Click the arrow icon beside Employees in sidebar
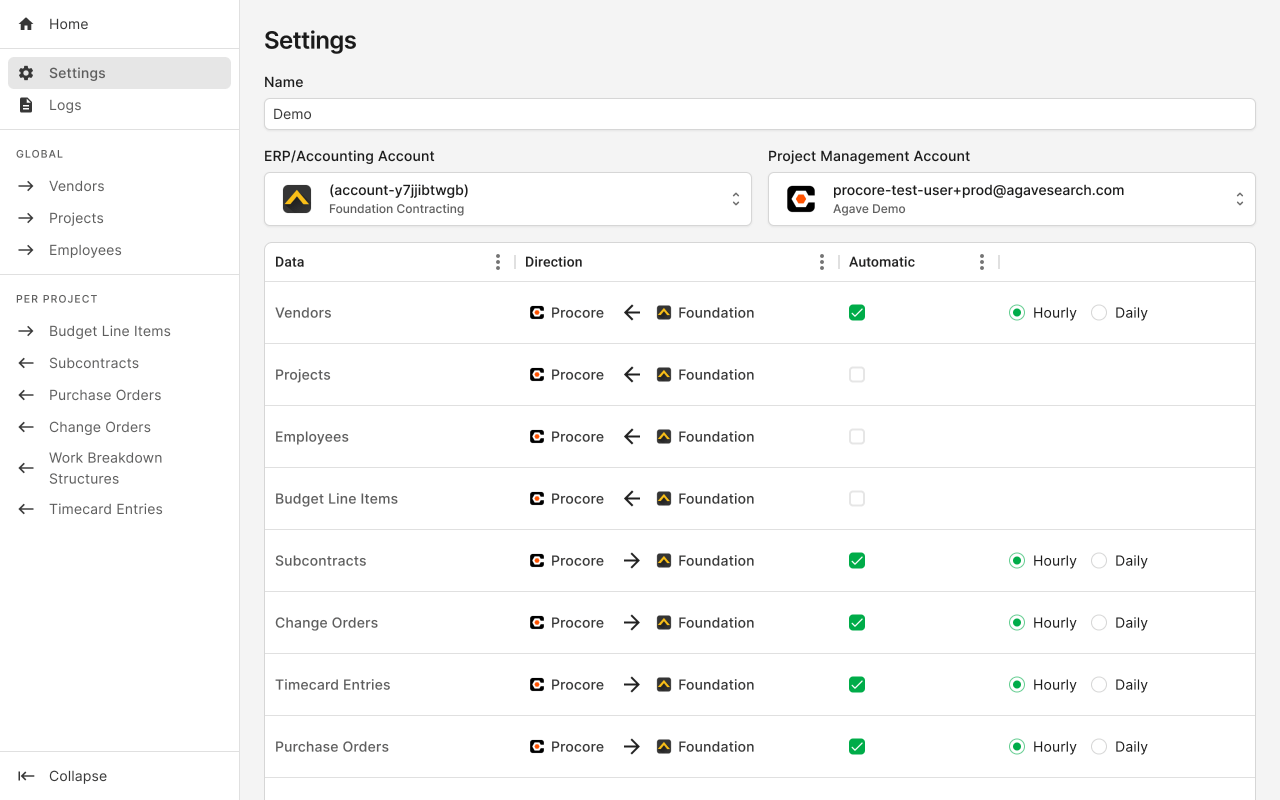Viewport: 1280px width, 800px height. (26, 250)
